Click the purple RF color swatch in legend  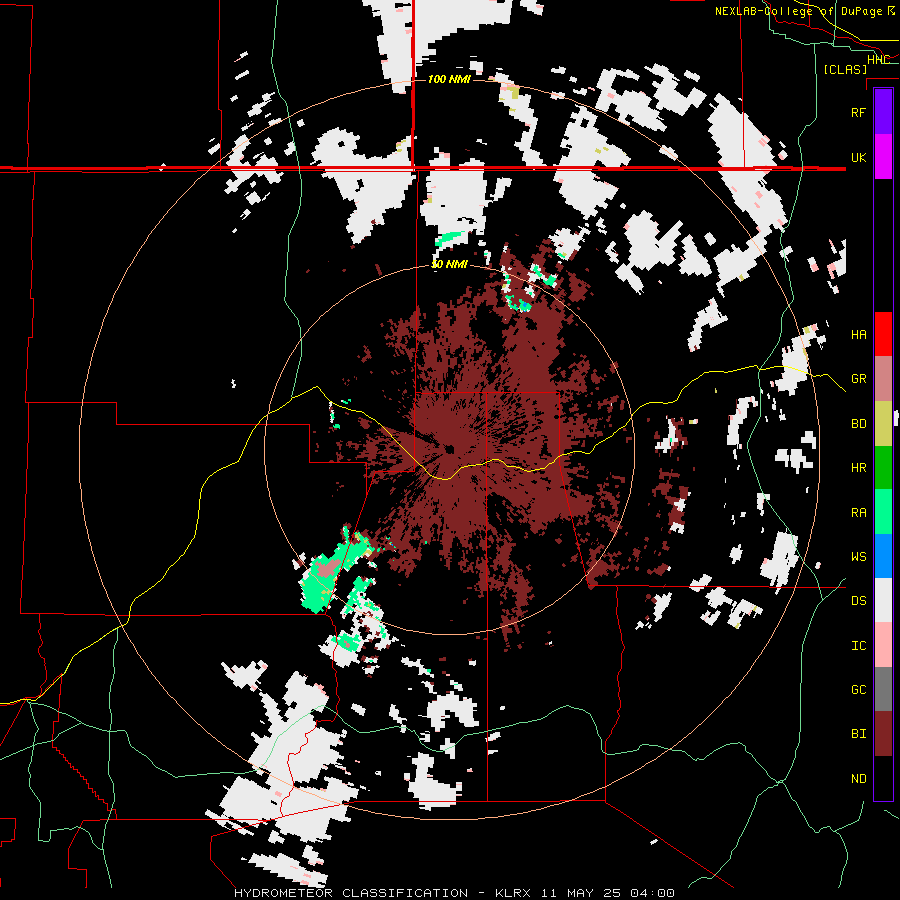click(883, 112)
